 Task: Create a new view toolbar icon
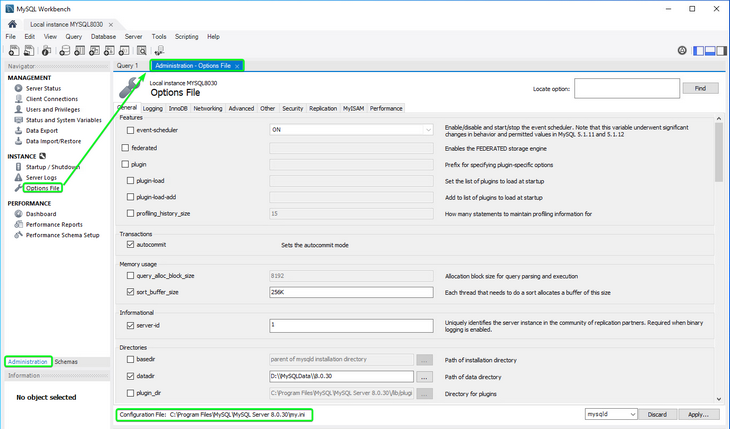click(95, 50)
